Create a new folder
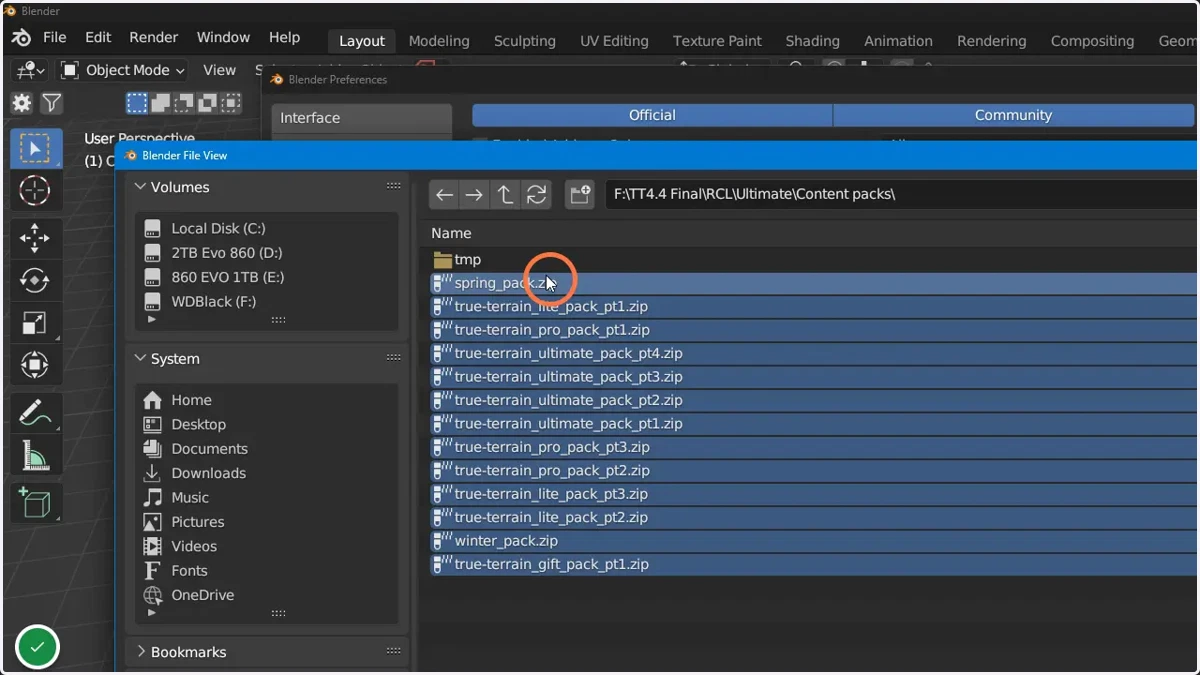The image size is (1200, 675). pos(580,194)
